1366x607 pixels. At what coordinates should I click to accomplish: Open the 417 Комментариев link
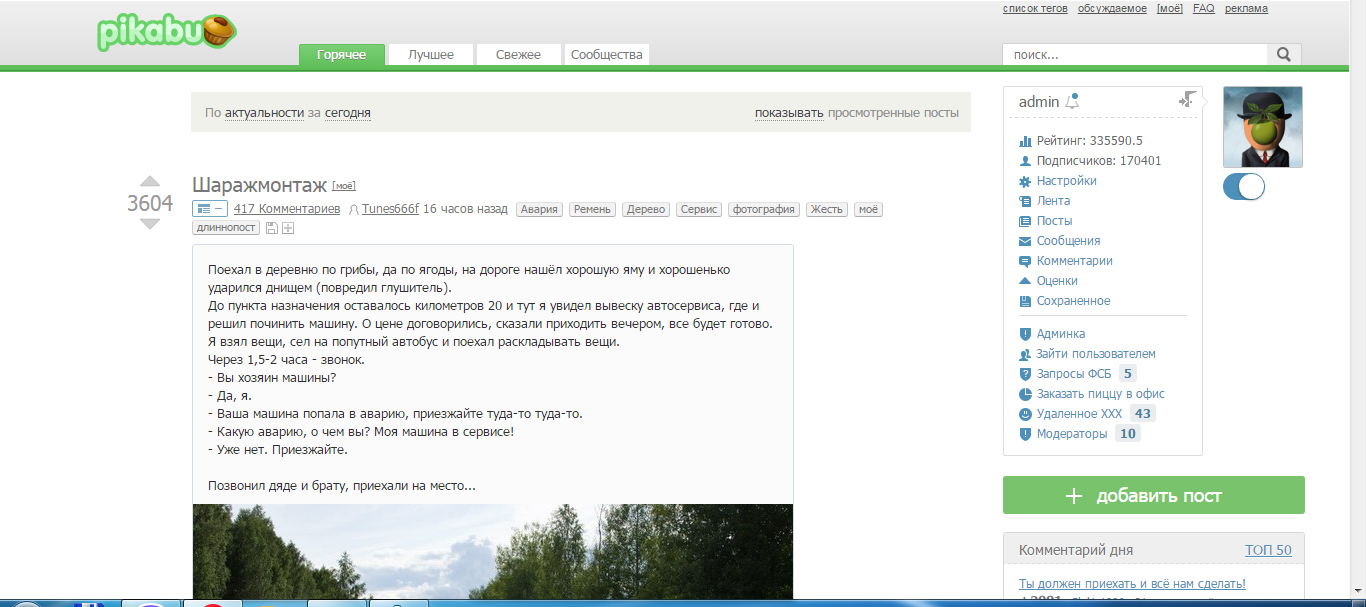286,209
